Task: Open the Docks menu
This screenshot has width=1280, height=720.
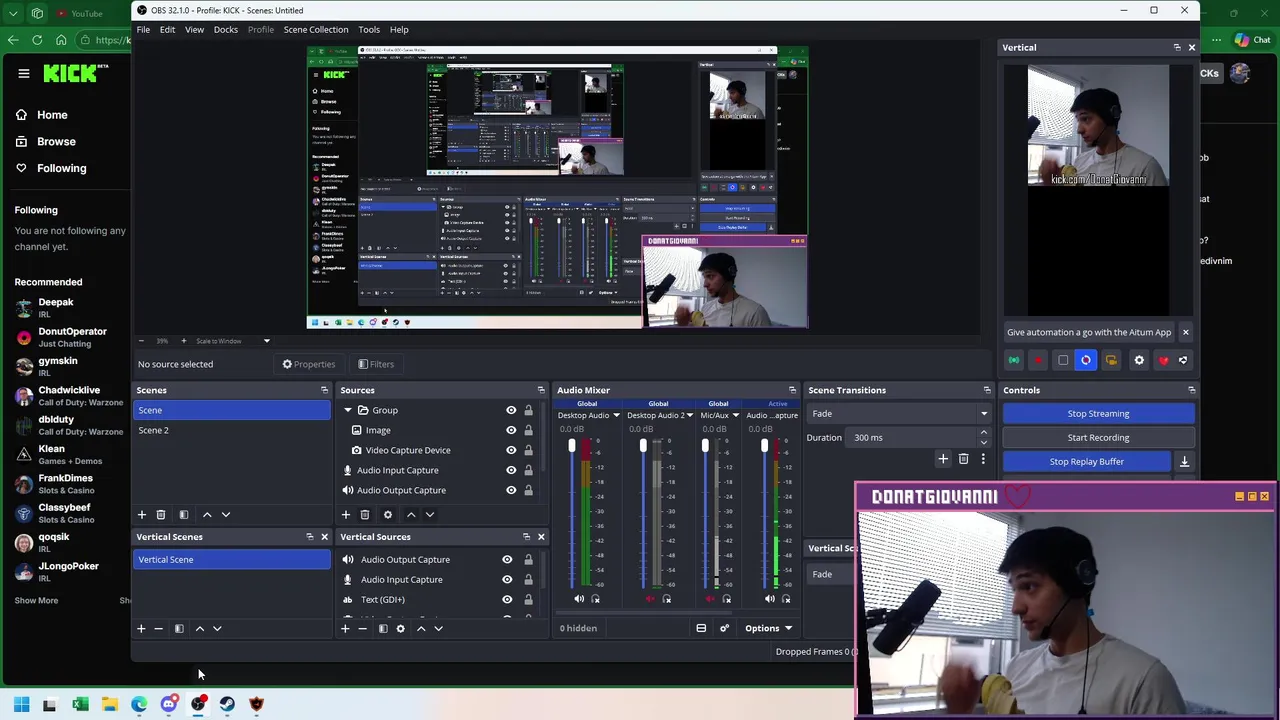Action: 226,29
